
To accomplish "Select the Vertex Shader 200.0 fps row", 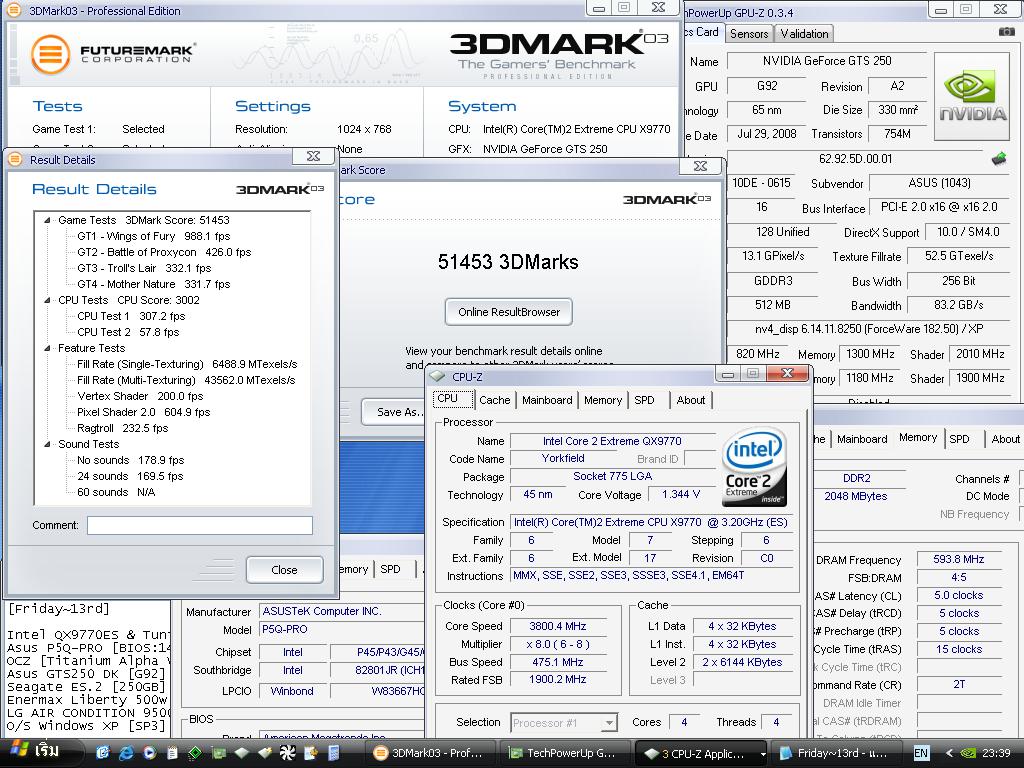I will click(140, 396).
